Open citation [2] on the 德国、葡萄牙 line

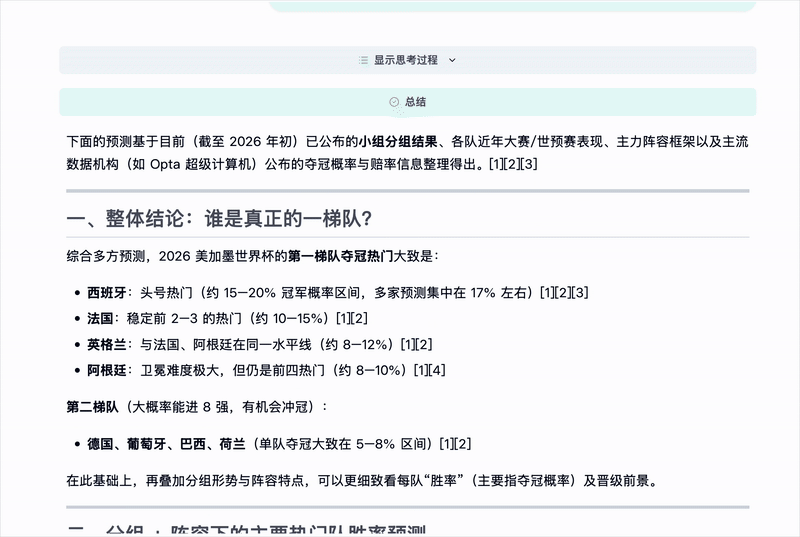[x=464, y=444]
